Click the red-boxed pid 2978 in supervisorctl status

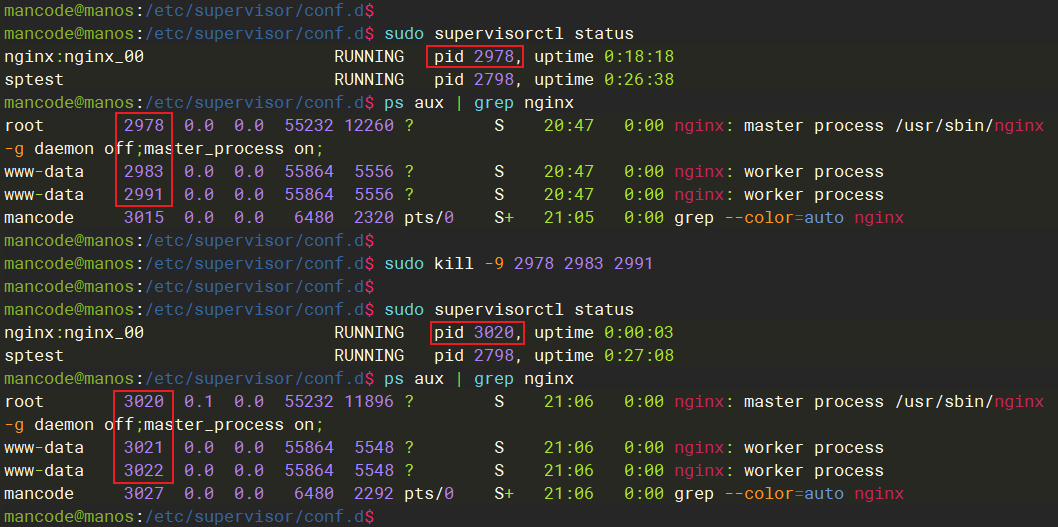click(474, 57)
